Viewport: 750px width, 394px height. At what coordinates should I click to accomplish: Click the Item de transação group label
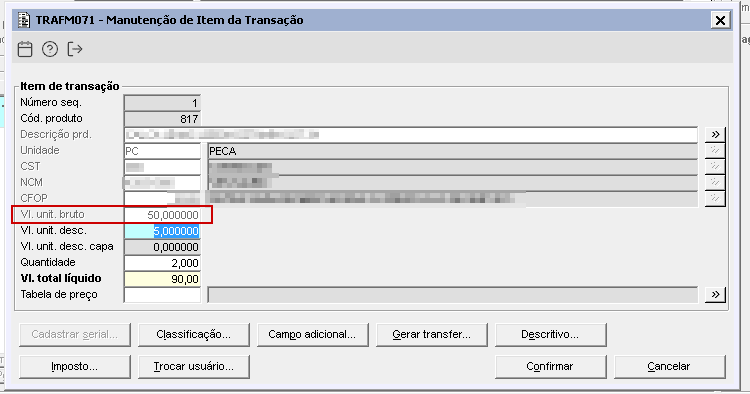(x=70, y=86)
